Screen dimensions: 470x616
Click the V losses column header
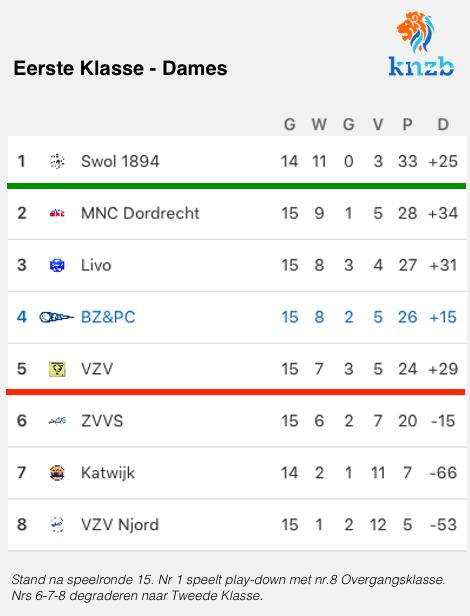click(x=378, y=125)
